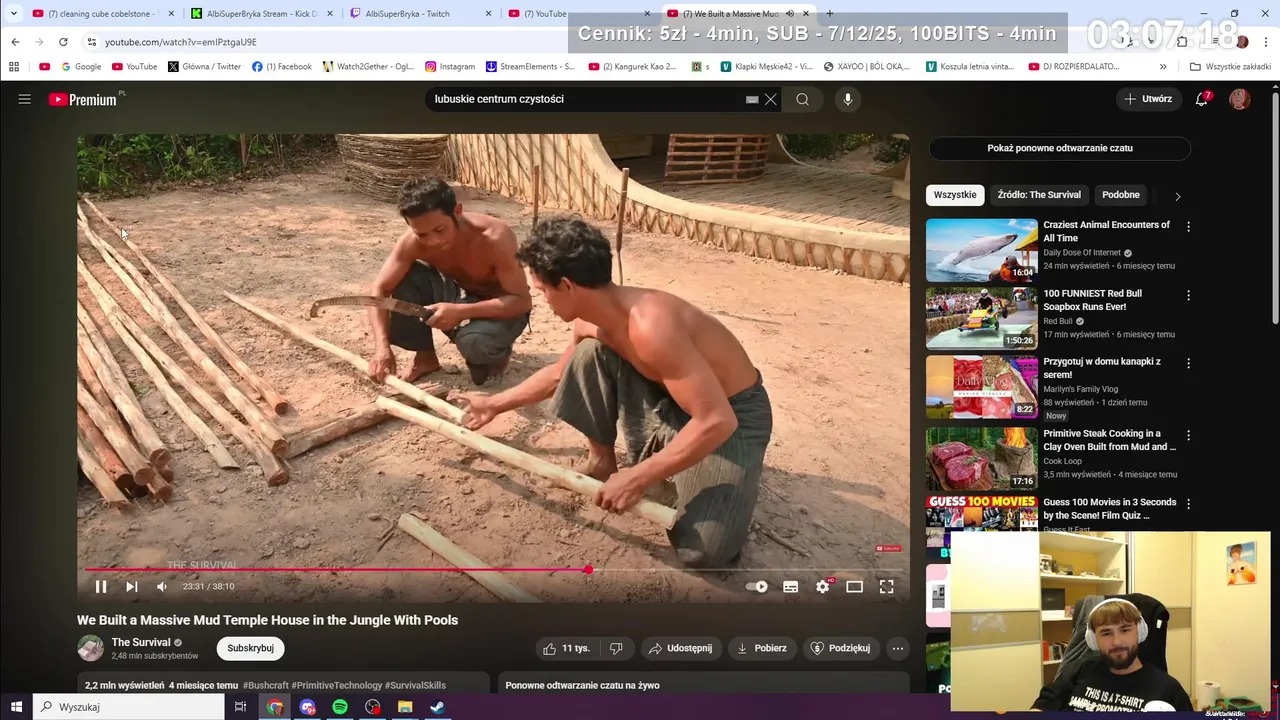
Task: Click the #Bushcraft hashtag
Action: pyautogui.click(x=266, y=686)
